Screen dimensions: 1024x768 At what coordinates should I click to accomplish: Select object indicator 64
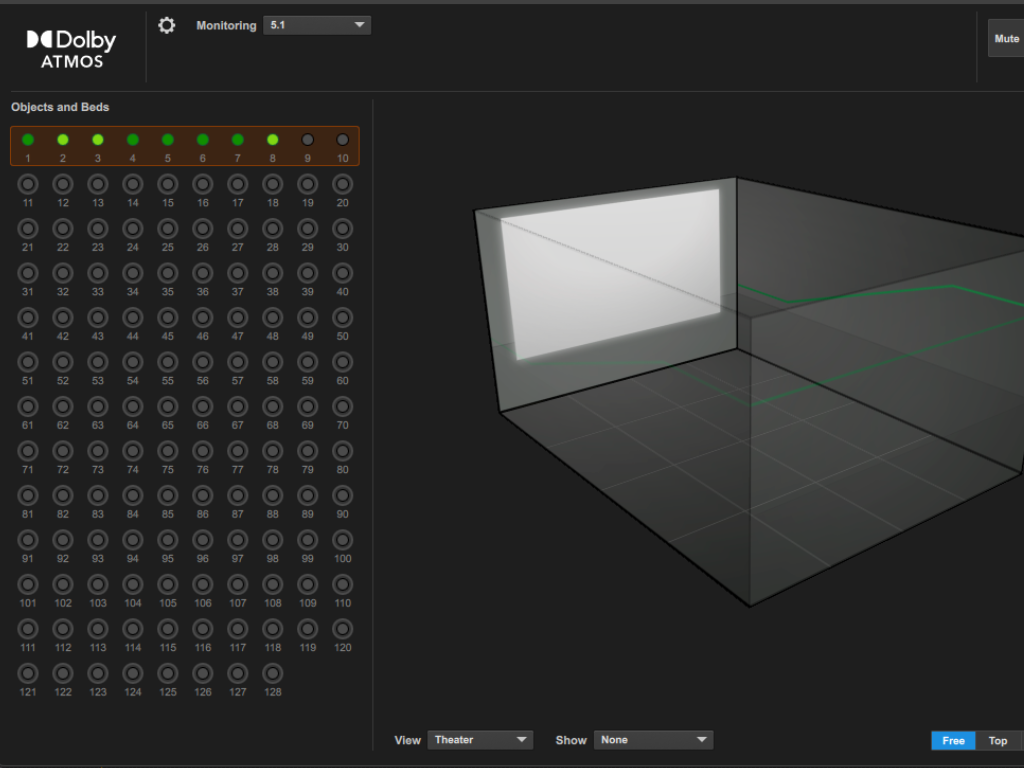(x=133, y=407)
